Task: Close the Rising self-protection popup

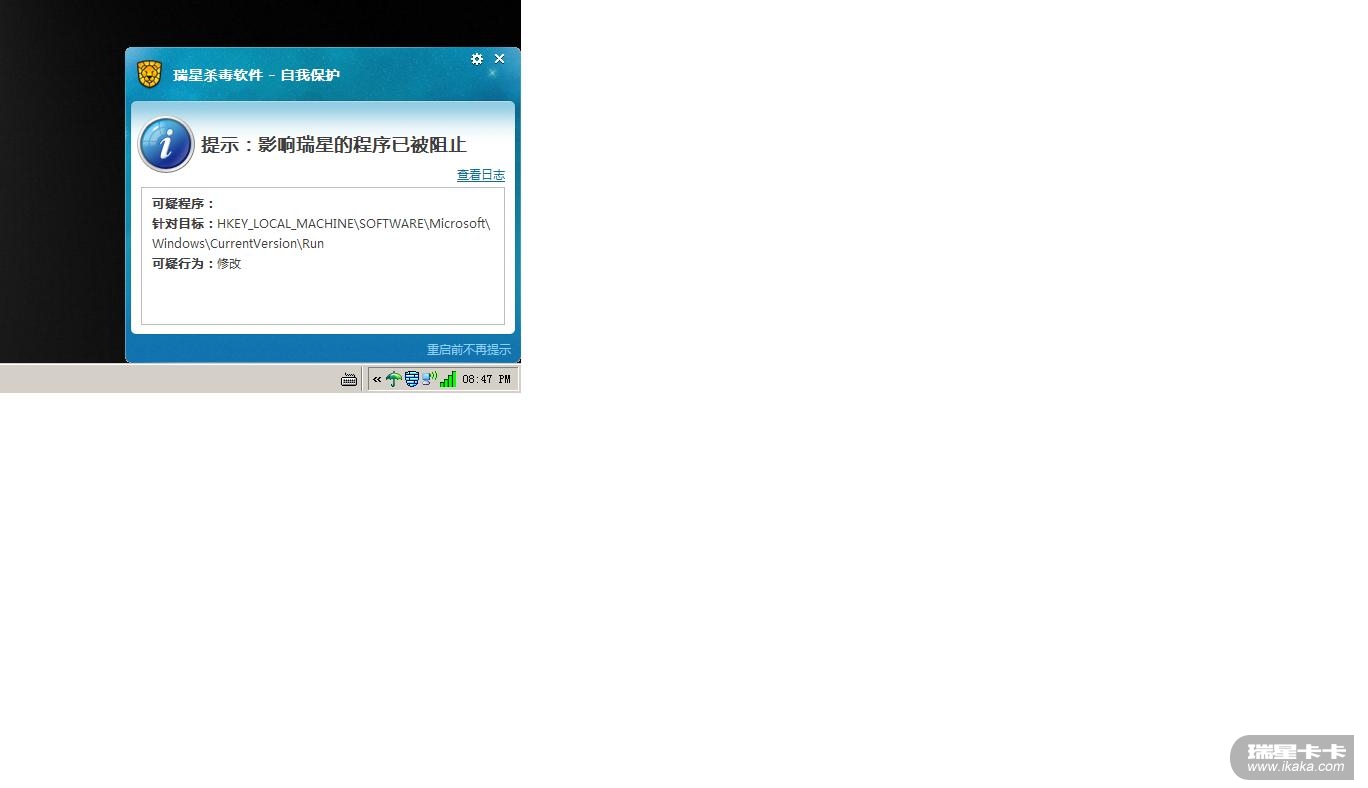Action: tap(499, 59)
